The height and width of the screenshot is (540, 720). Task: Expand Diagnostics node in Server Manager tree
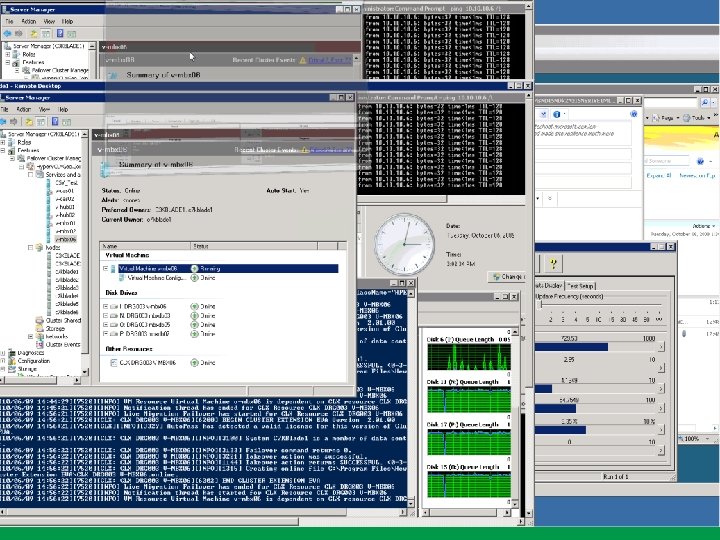click(x=3, y=353)
